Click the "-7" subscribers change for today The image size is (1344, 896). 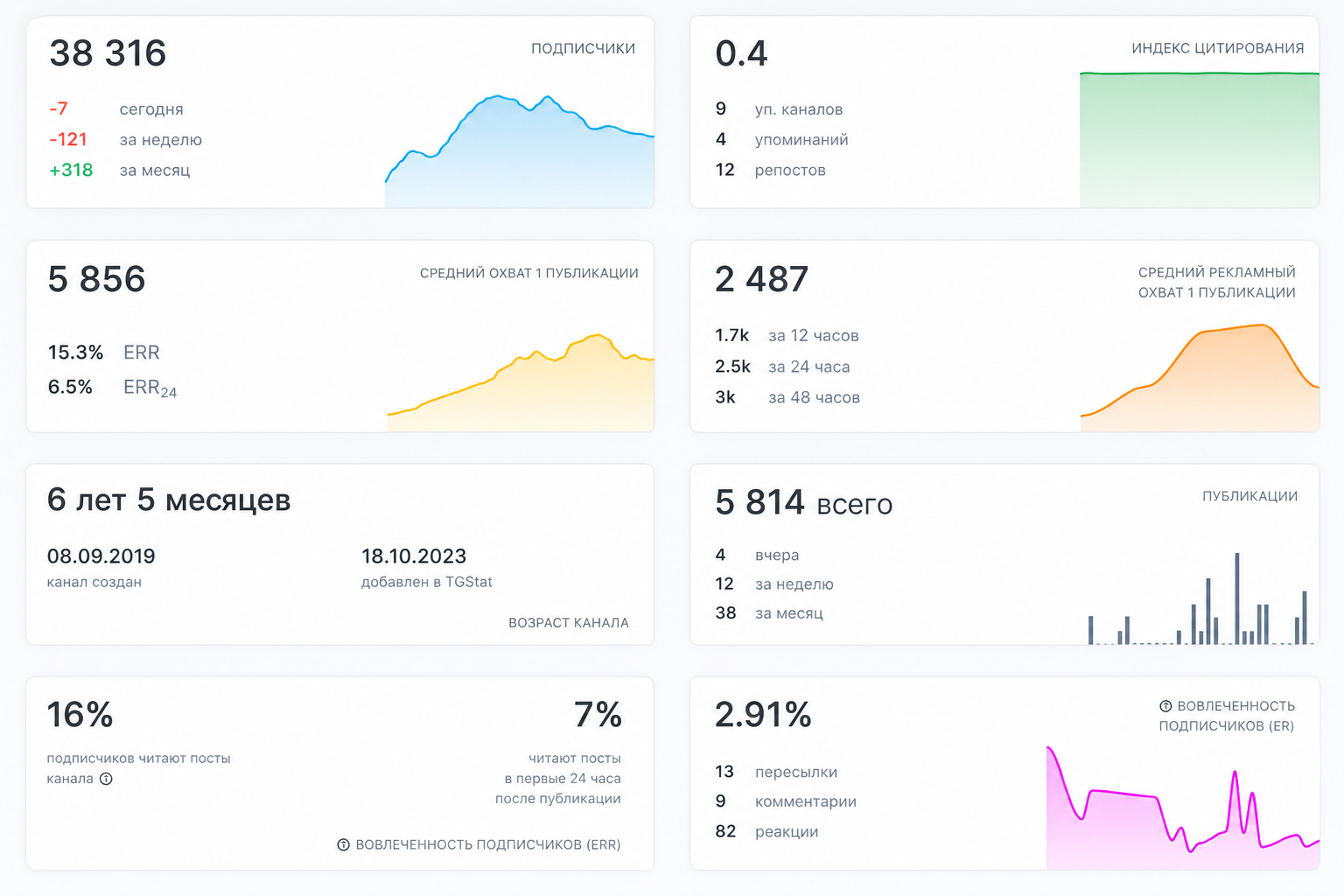pyautogui.click(x=59, y=108)
